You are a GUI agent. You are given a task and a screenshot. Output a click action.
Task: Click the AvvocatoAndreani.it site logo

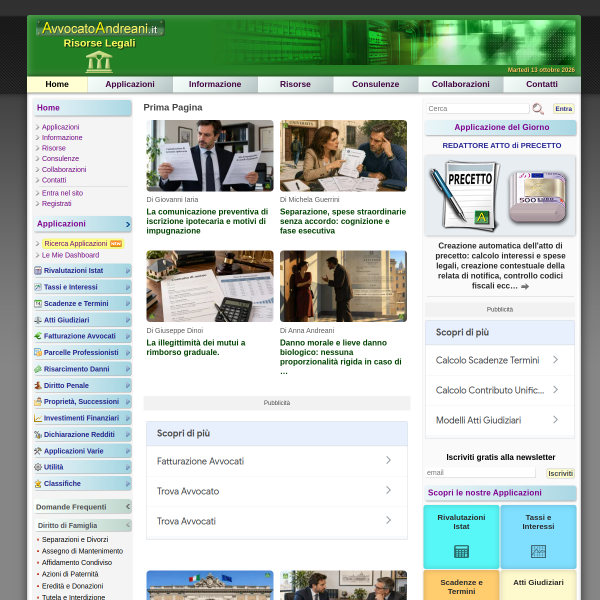coord(100,28)
